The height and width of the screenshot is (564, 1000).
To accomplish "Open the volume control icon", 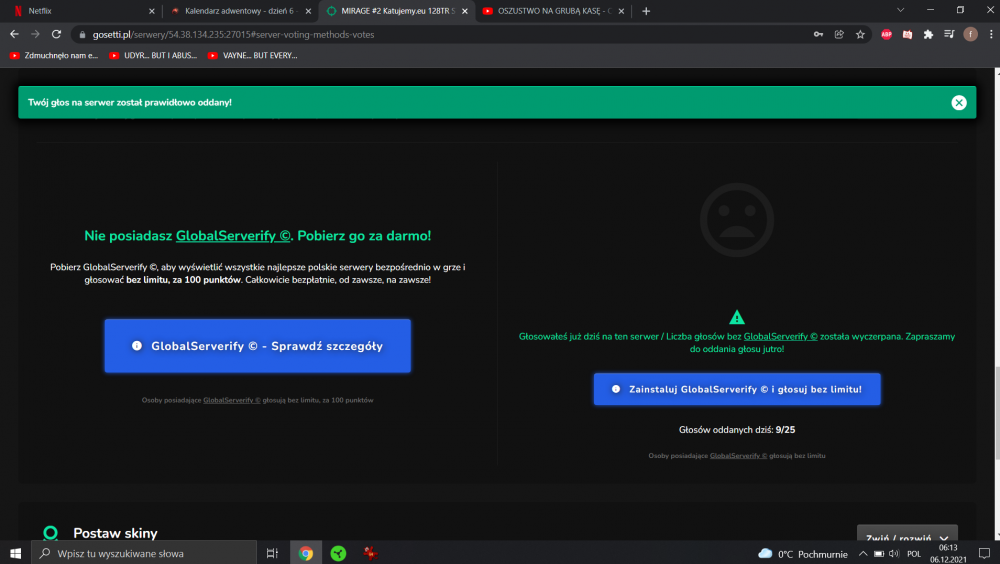I will tap(893, 554).
